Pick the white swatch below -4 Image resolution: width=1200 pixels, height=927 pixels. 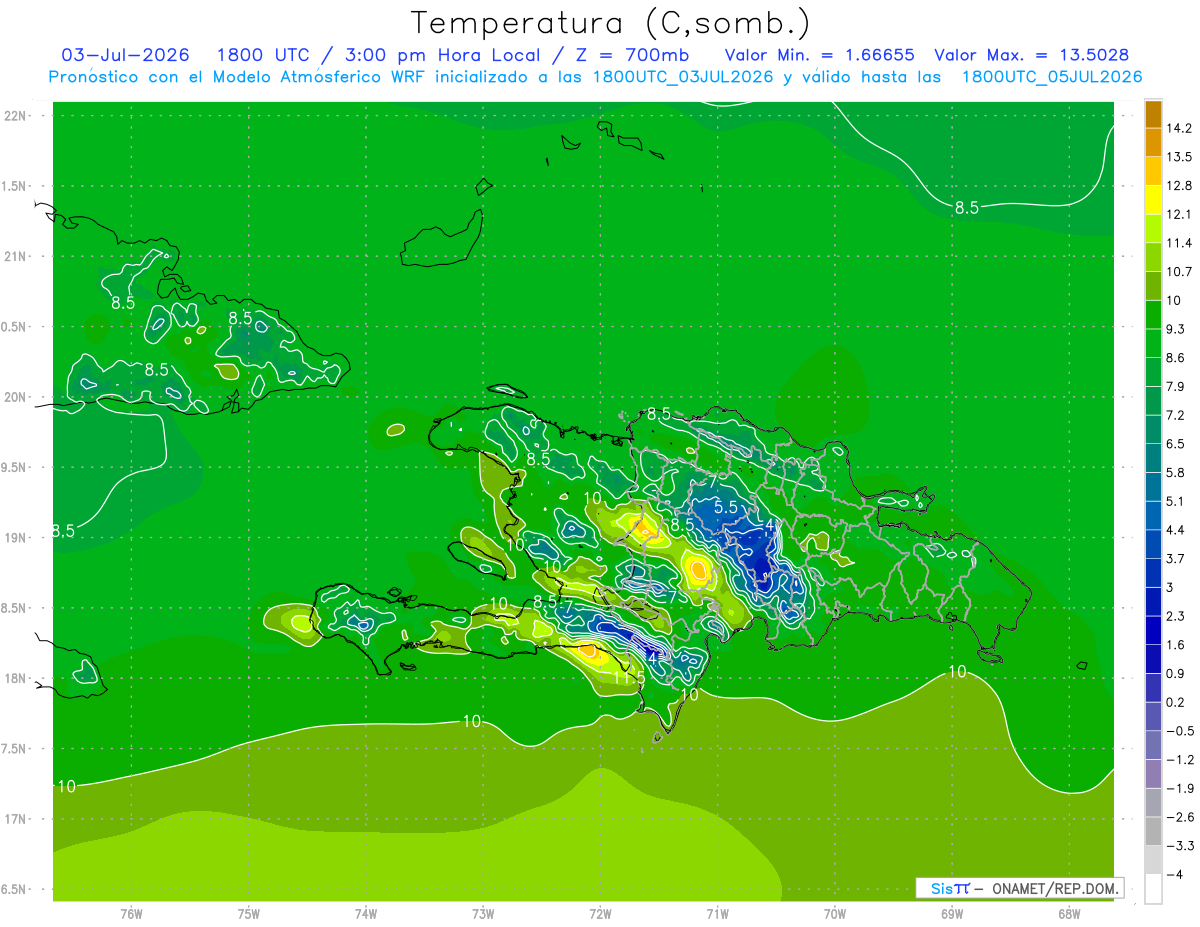pos(1153,889)
